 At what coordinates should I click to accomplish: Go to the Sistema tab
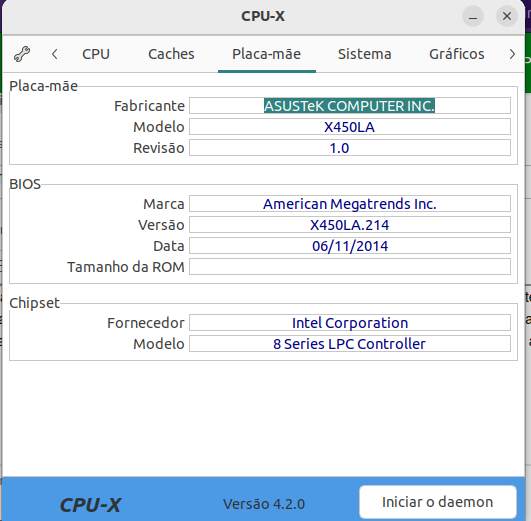click(x=364, y=54)
